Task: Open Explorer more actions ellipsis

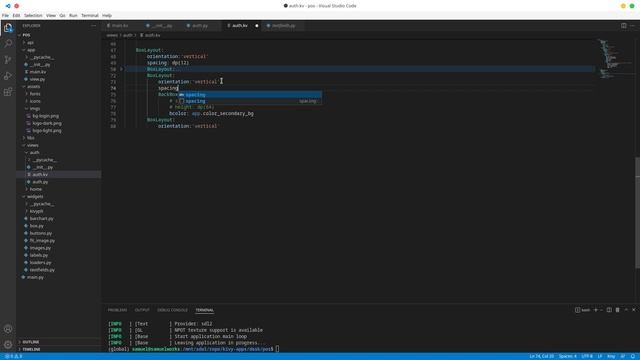Action: click(x=93, y=26)
